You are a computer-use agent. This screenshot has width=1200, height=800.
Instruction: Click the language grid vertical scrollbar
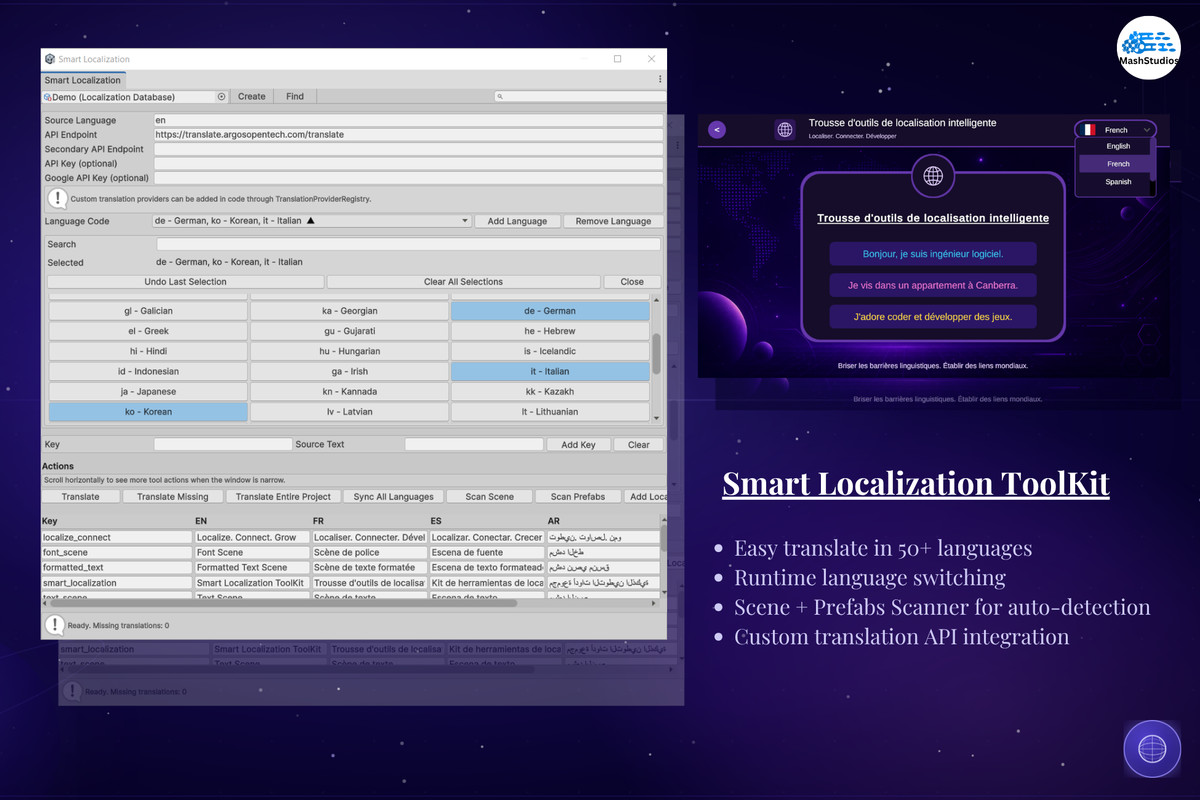[656, 355]
